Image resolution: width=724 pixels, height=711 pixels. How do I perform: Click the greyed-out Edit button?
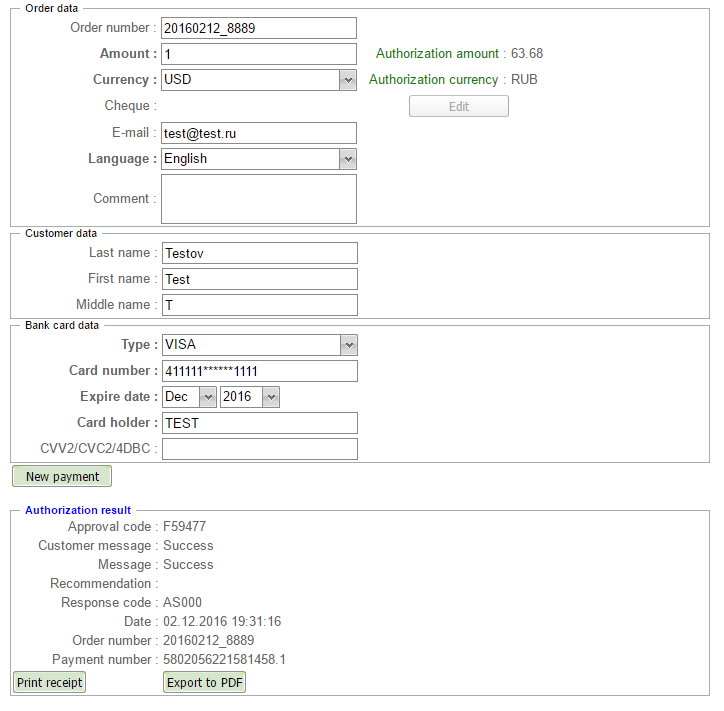pyautogui.click(x=458, y=106)
